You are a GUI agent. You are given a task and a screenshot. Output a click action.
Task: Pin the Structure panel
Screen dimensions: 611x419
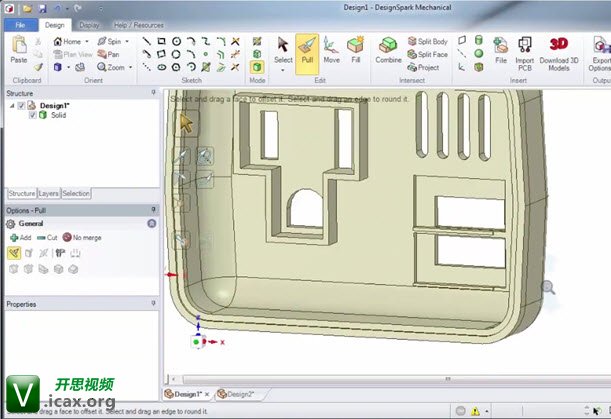(153, 93)
